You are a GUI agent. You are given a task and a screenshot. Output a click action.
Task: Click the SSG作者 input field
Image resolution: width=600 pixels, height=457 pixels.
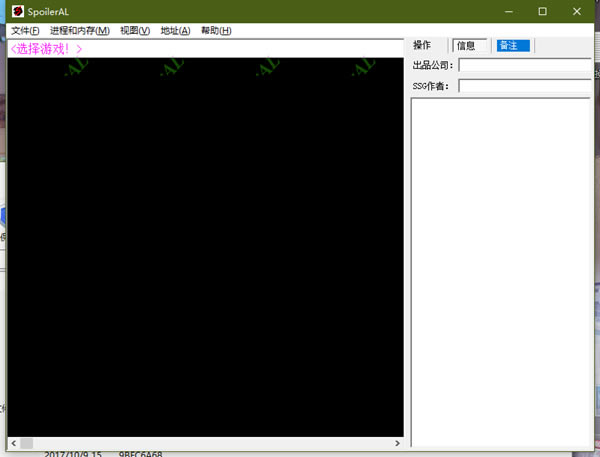tap(525, 86)
